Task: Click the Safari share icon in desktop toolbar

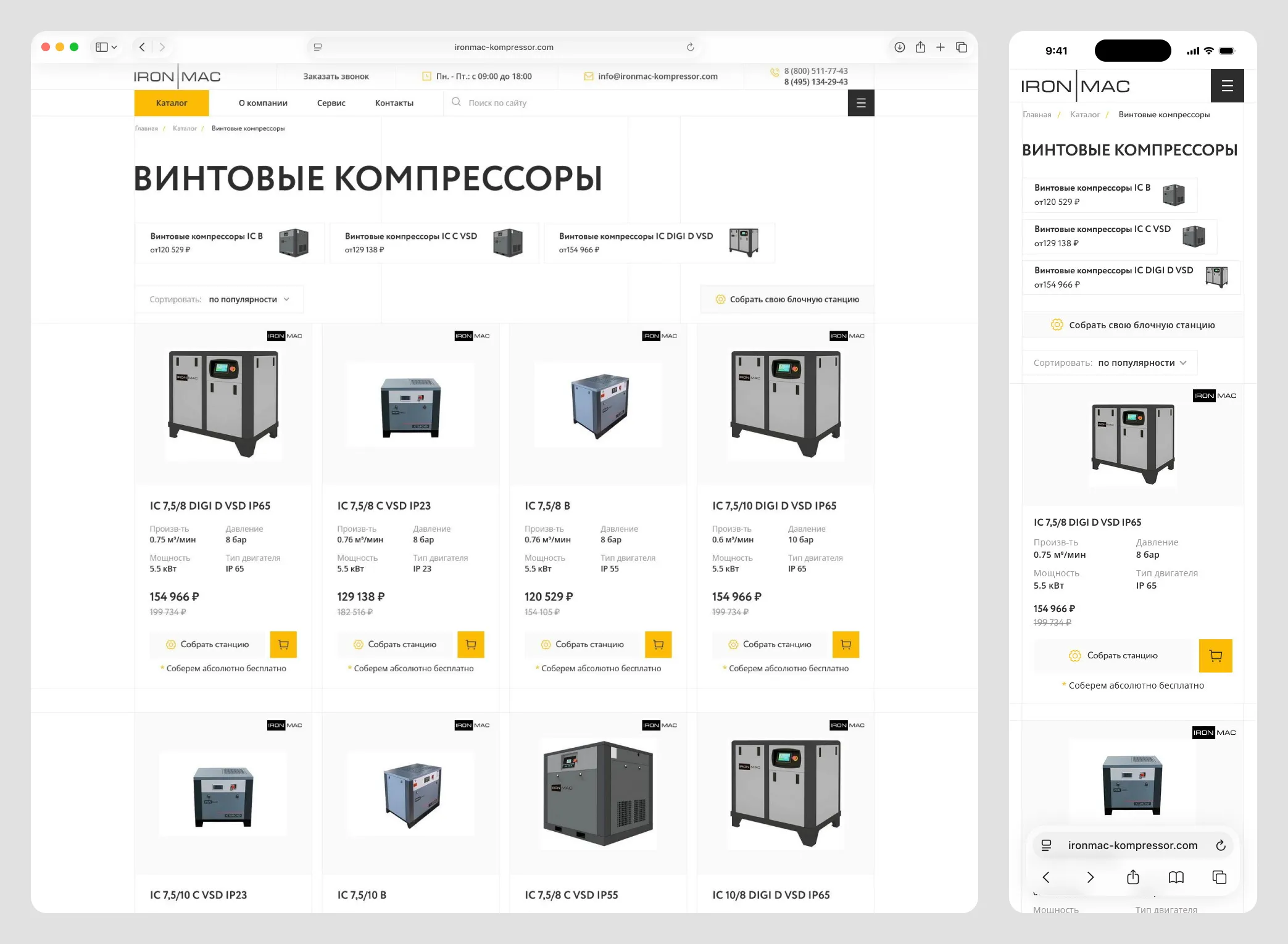Action: 920,47
